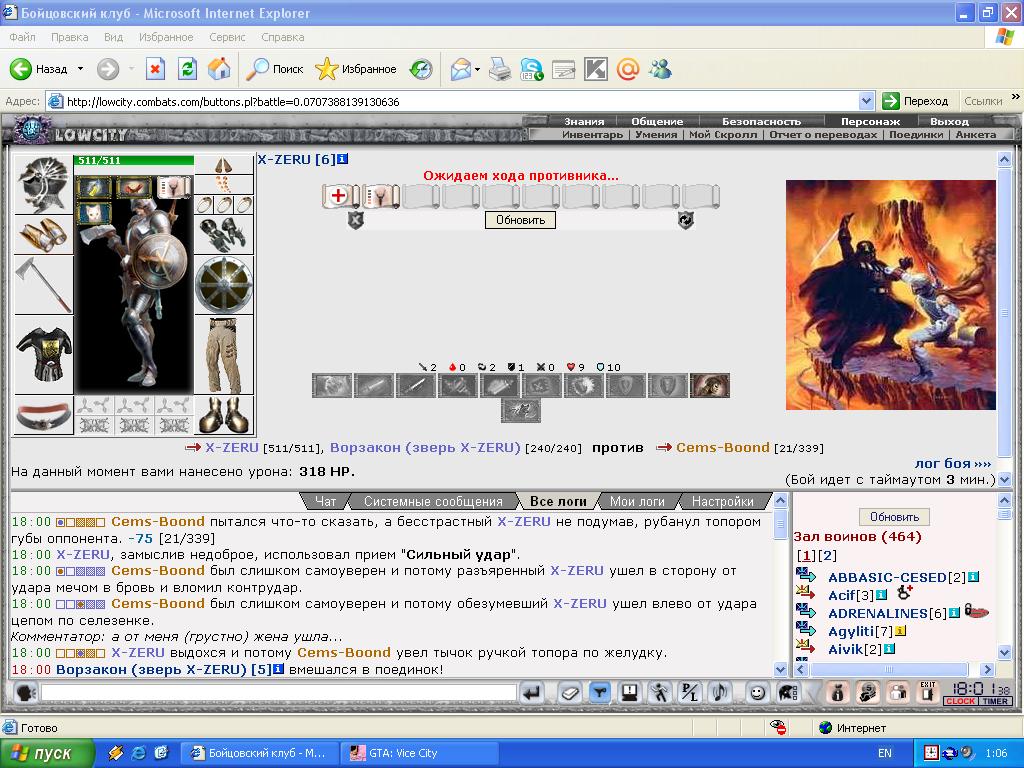The image size is (1024, 768).
Task: Switch to CLOCK display mode
Action: tap(960, 701)
